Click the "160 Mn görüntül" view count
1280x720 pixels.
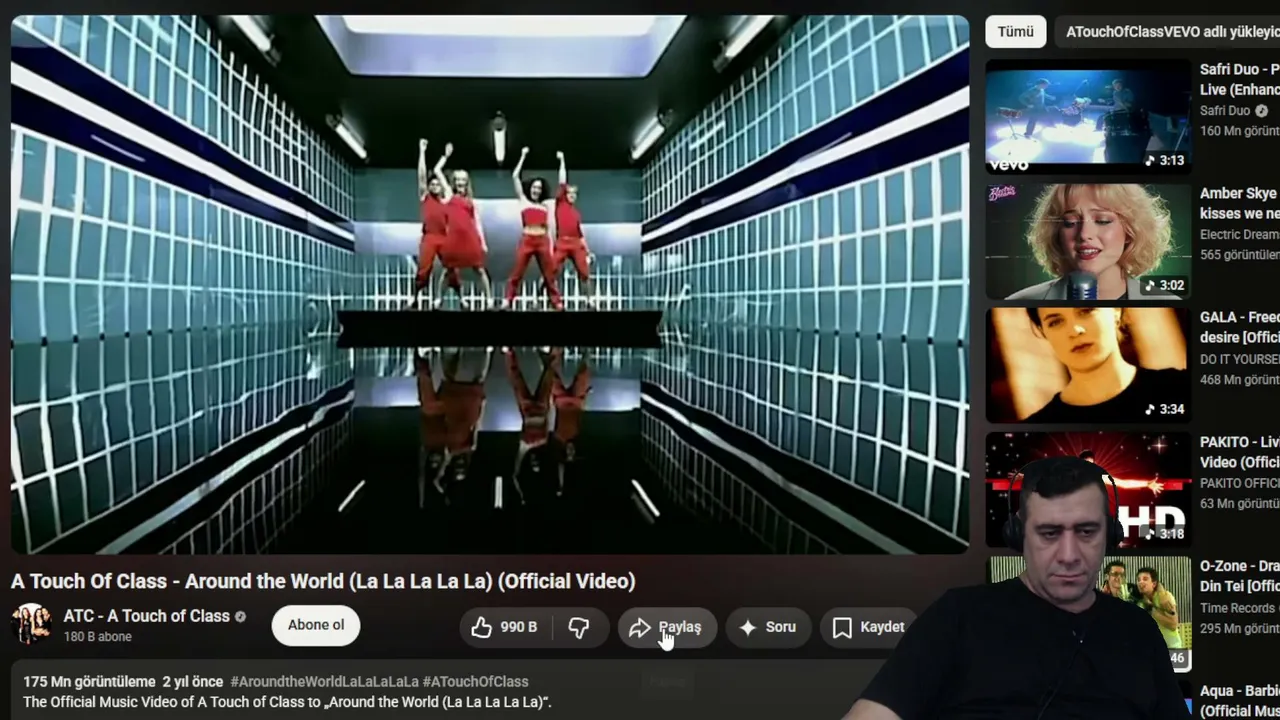click(1240, 131)
